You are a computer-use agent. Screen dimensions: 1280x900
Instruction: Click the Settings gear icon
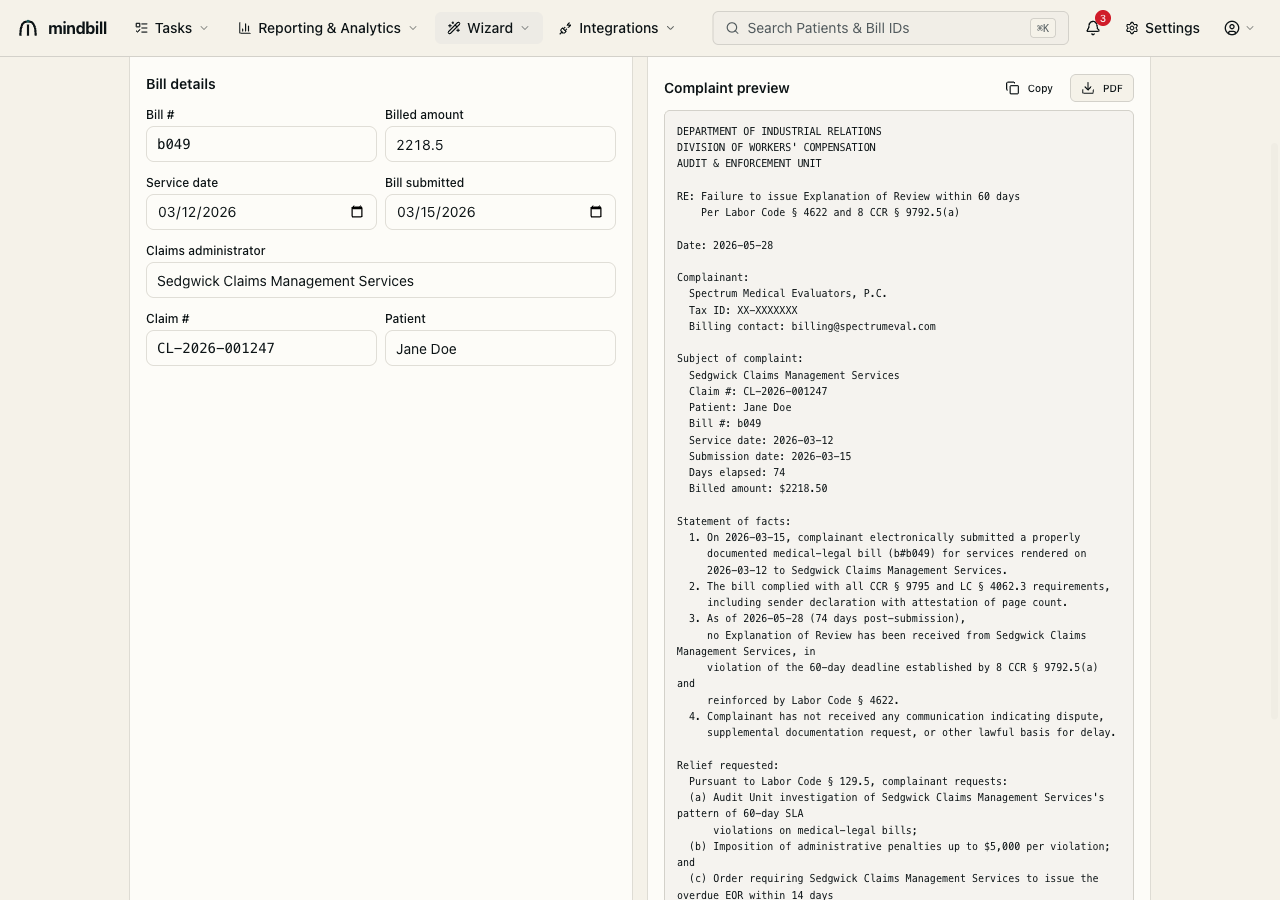1132,28
